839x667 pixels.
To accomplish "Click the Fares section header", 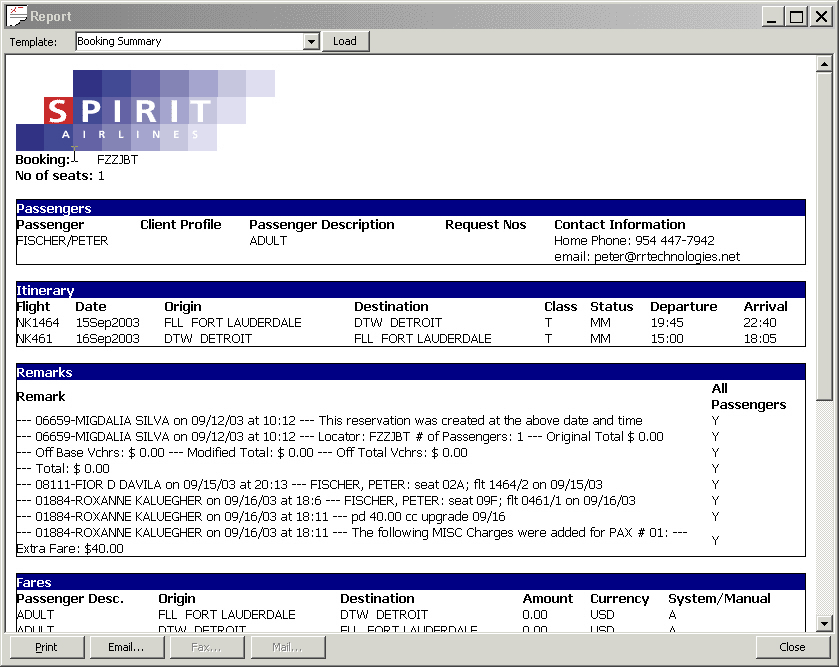I will [x=410, y=582].
